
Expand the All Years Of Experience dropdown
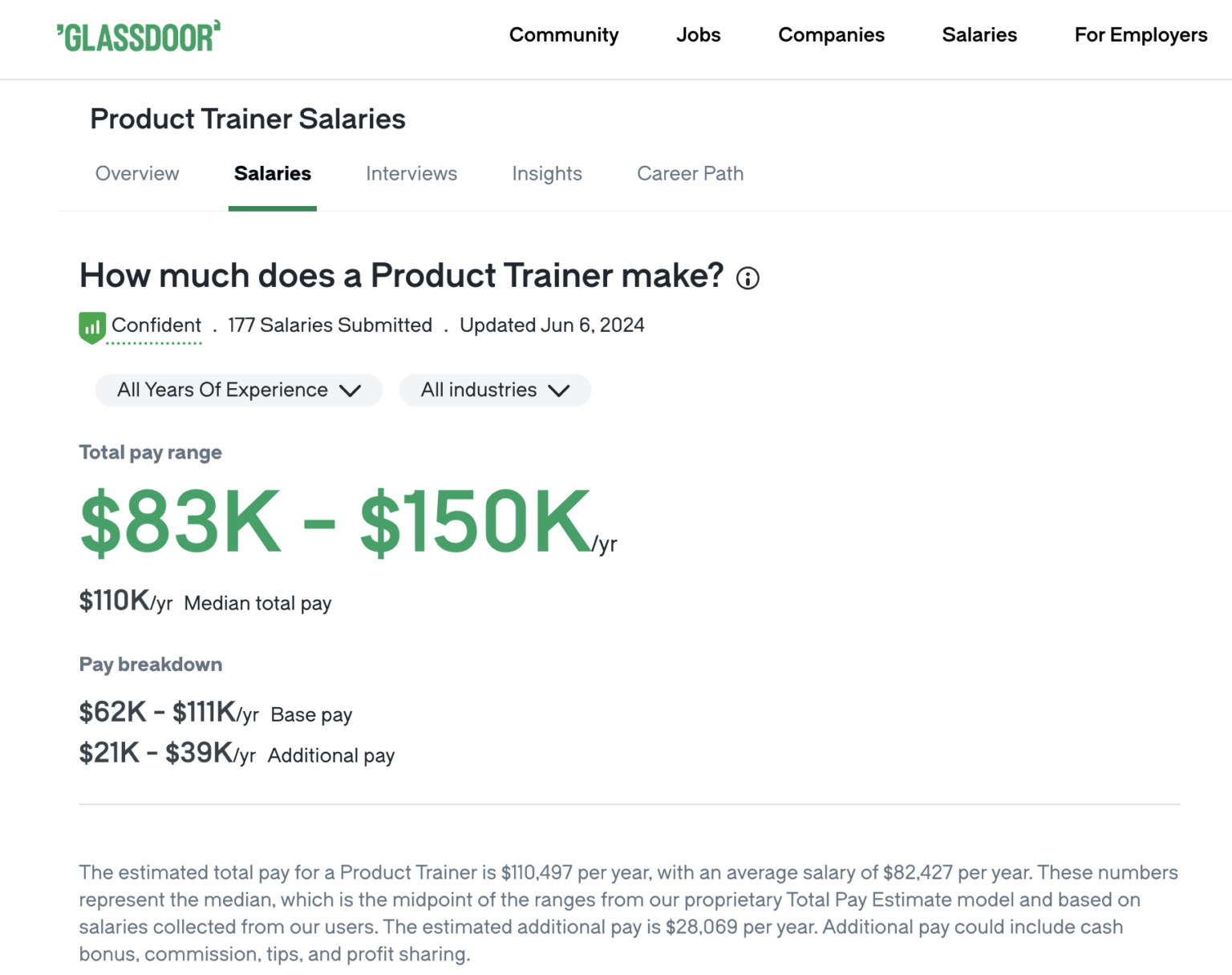click(x=237, y=390)
